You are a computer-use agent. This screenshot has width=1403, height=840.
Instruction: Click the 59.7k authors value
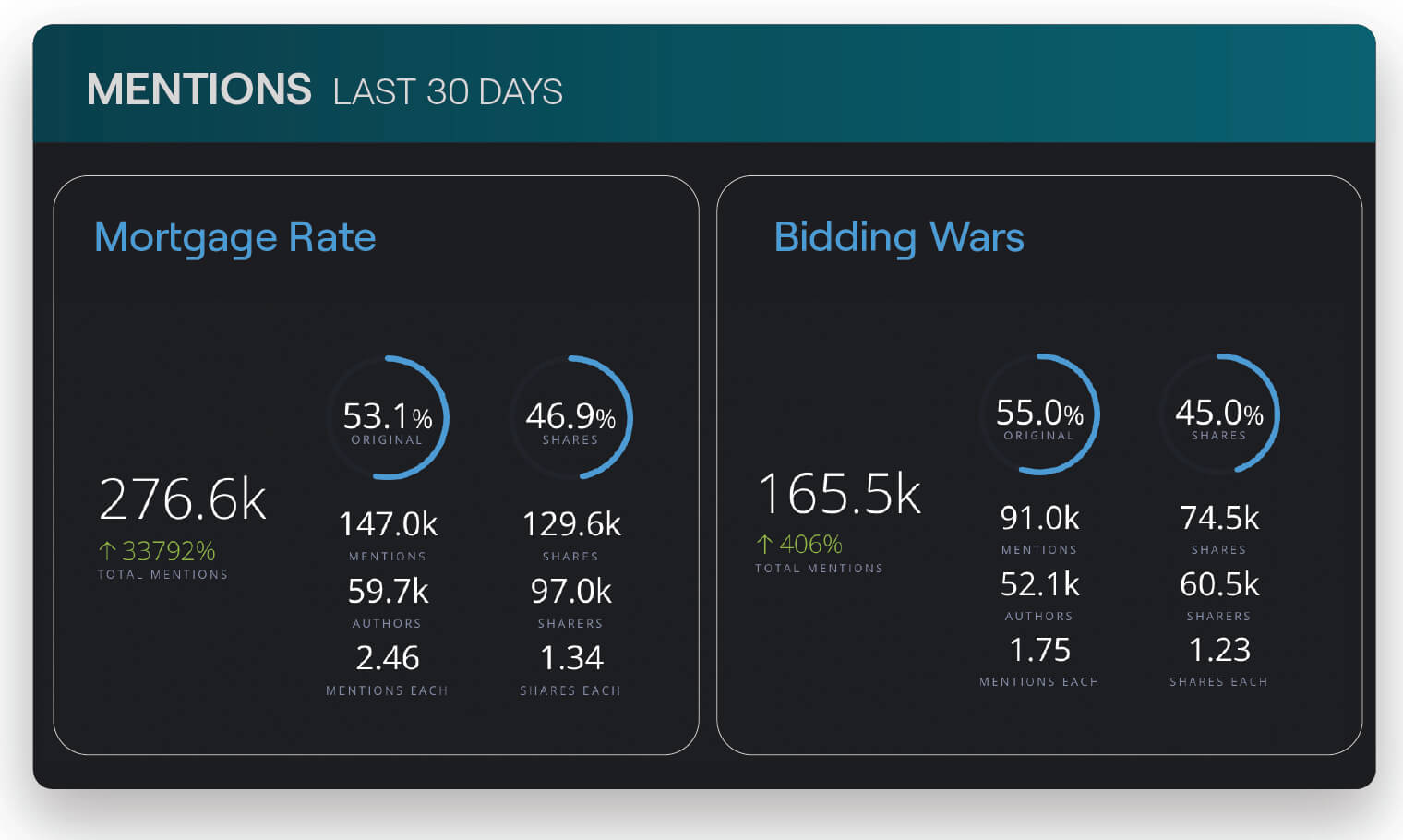click(388, 591)
